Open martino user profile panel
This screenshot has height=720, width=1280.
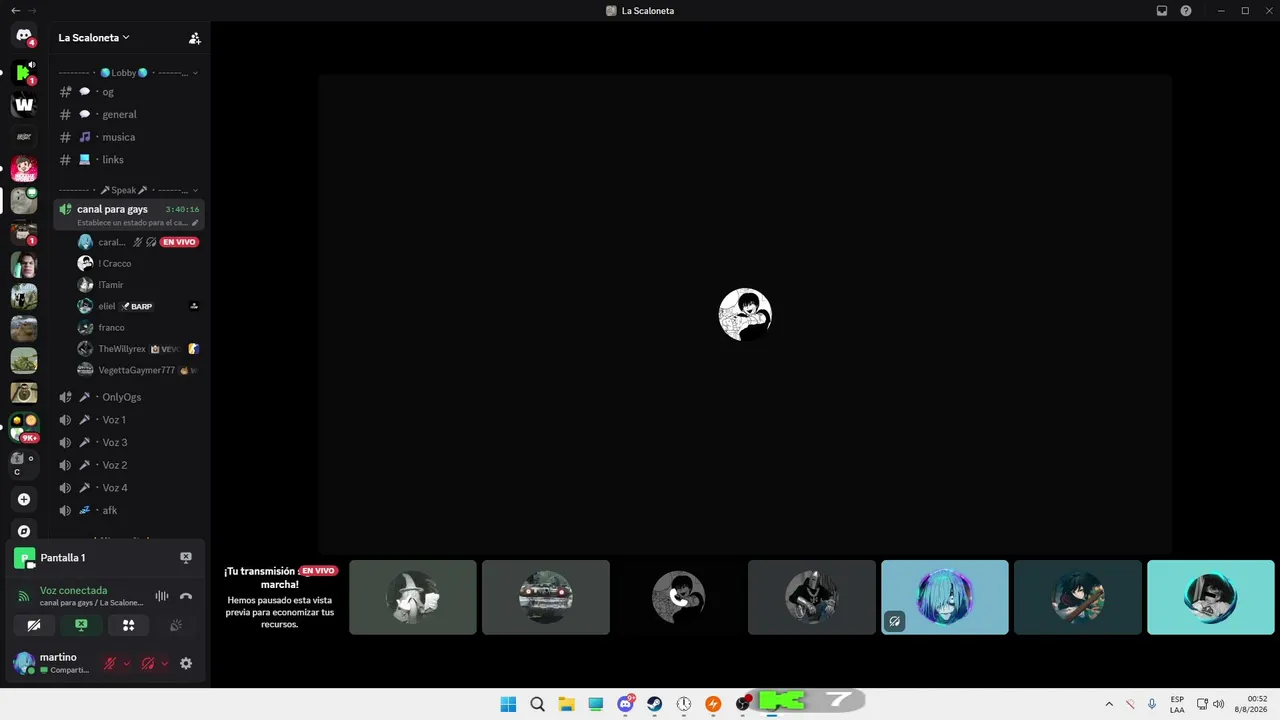tap(53, 663)
